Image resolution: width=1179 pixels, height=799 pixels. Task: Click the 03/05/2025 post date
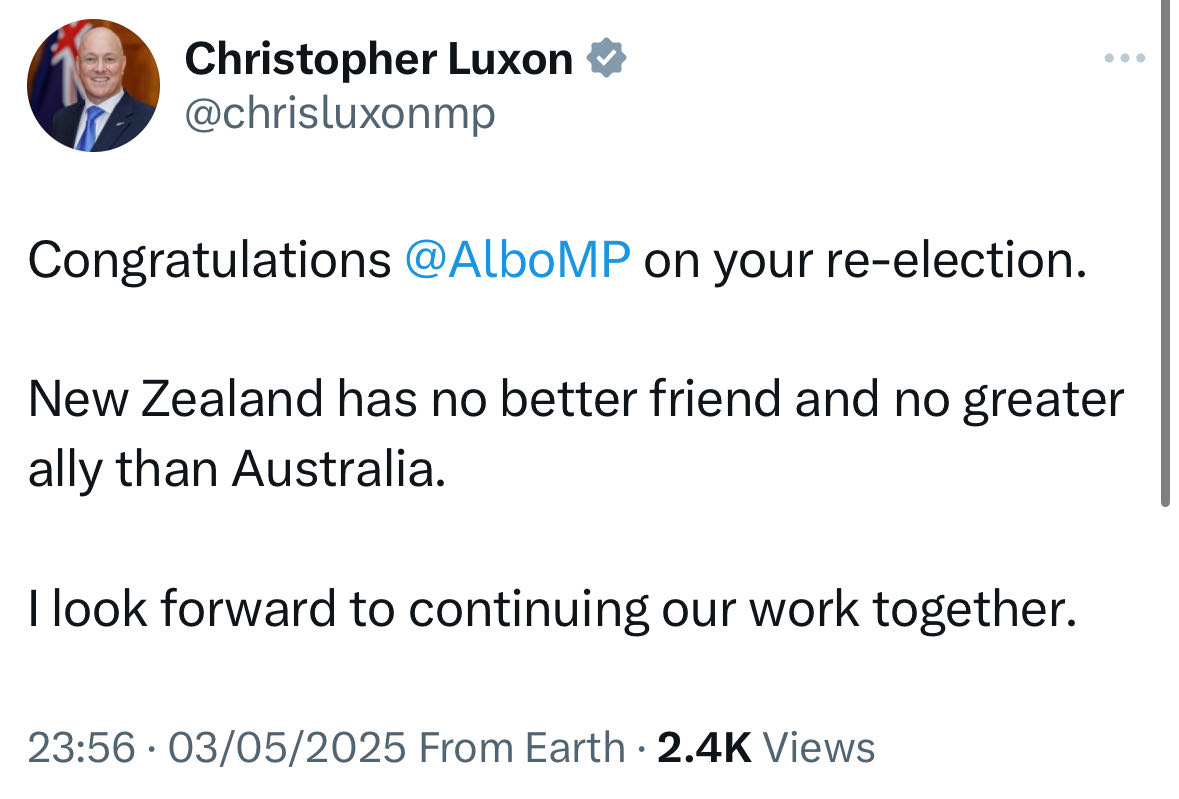pyautogui.click(x=287, y=747)
